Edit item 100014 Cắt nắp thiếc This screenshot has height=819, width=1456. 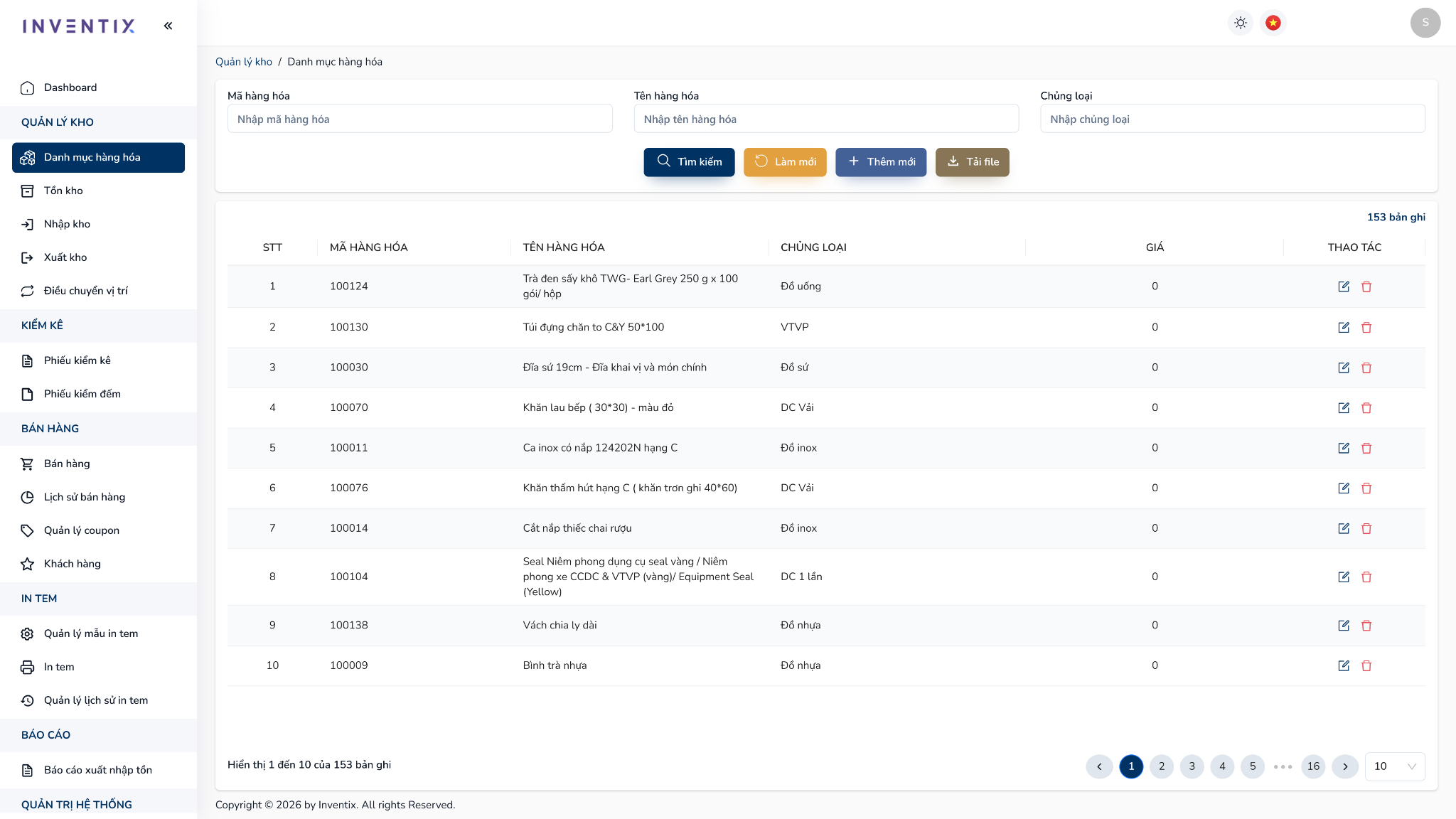[1344, 528]
